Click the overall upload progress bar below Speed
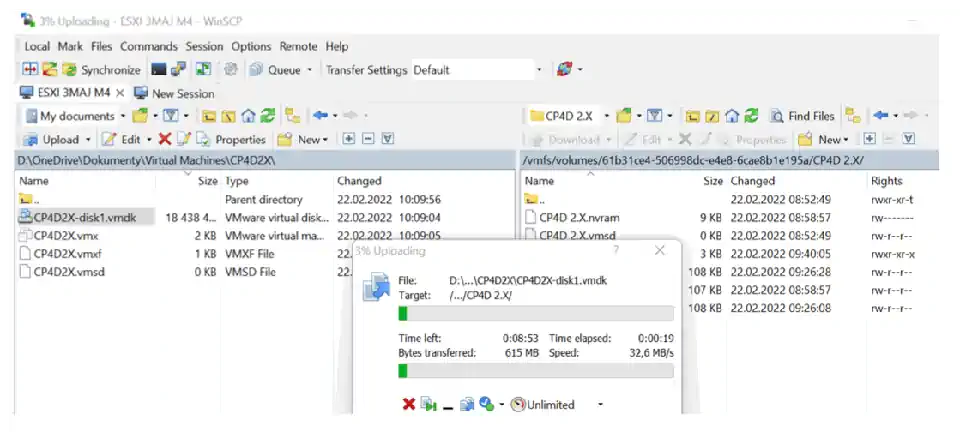The width and height of the screenshot is (972, 444). coord(536,371)
